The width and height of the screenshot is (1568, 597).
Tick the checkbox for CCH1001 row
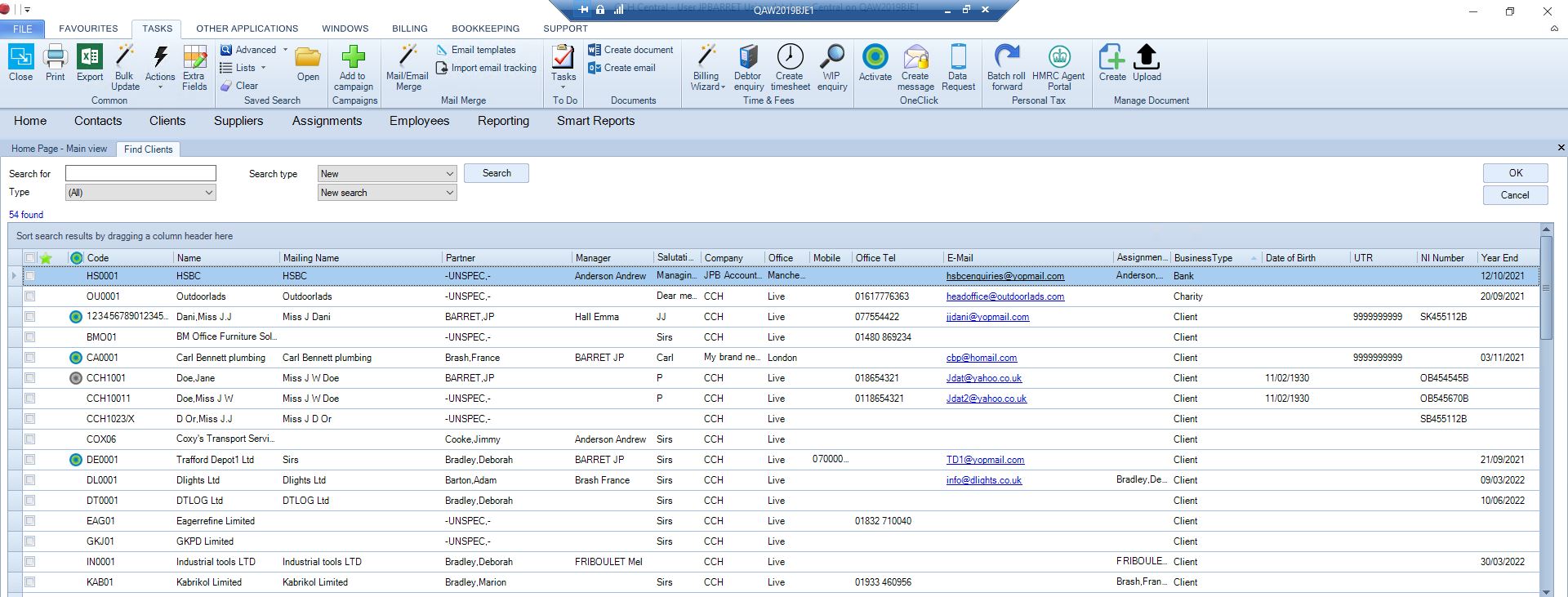tap(30, 378)
